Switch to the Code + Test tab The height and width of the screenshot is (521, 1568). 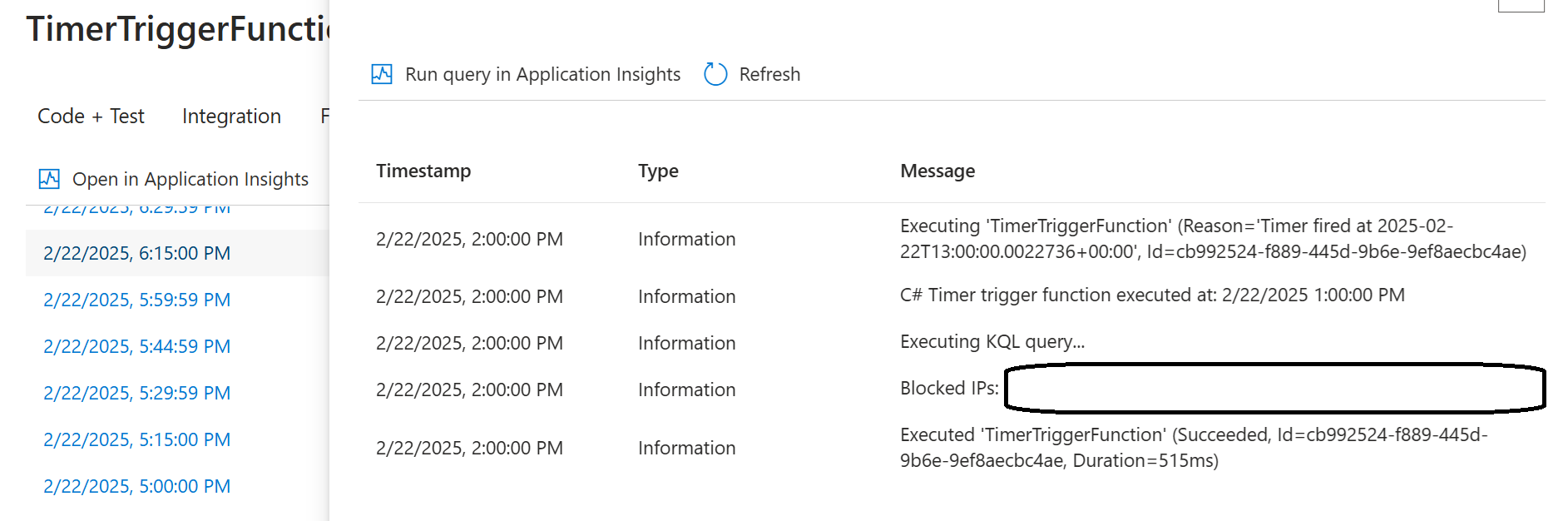(x=91, y=117)
